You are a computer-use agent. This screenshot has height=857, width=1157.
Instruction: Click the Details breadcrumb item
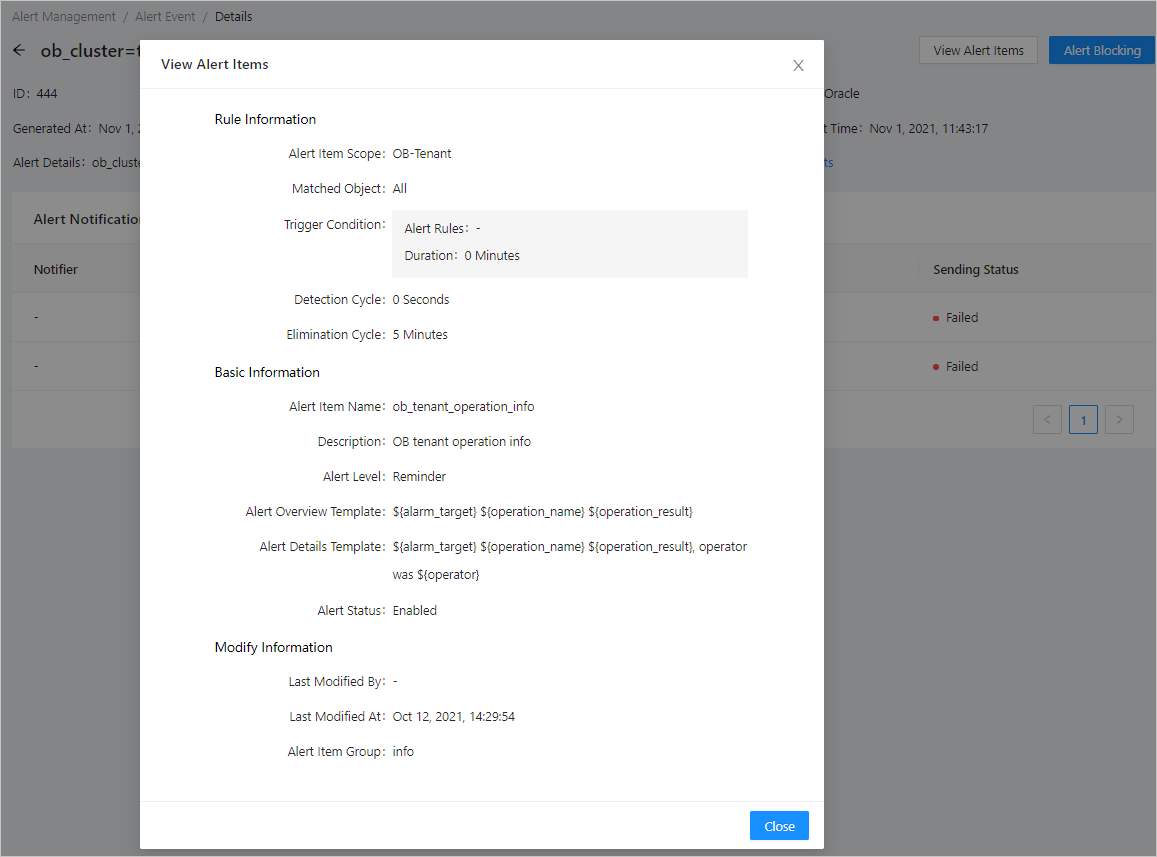[233, 16]
